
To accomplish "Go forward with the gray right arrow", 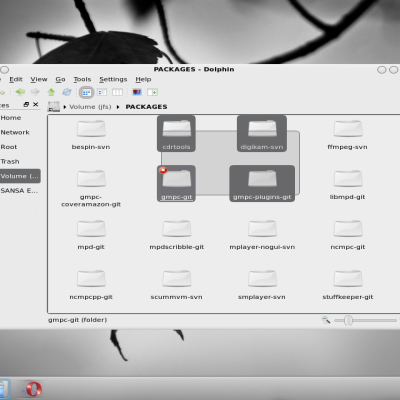I will (x=35, y=92).
